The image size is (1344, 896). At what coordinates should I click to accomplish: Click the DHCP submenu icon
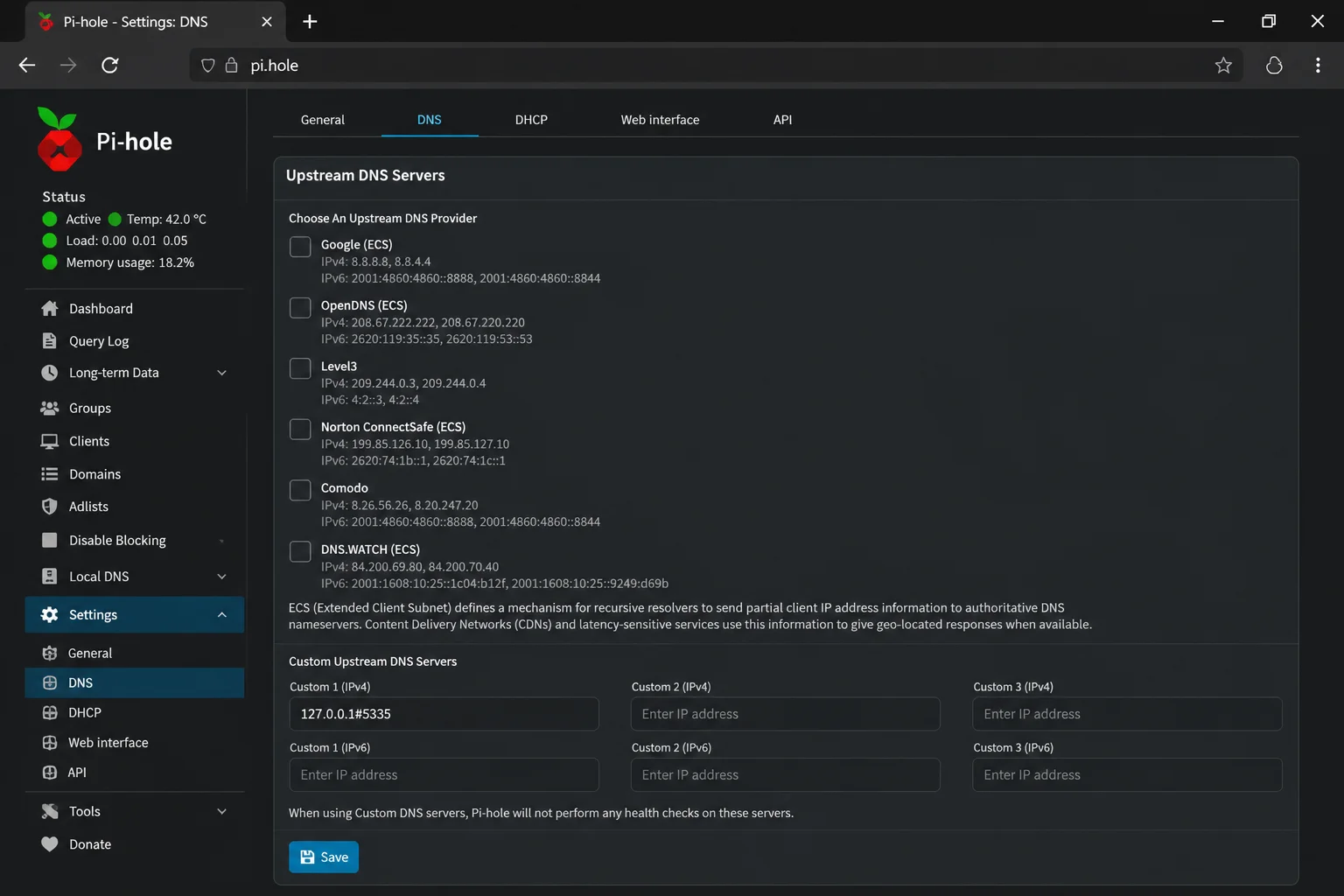(x=50, y=712)
